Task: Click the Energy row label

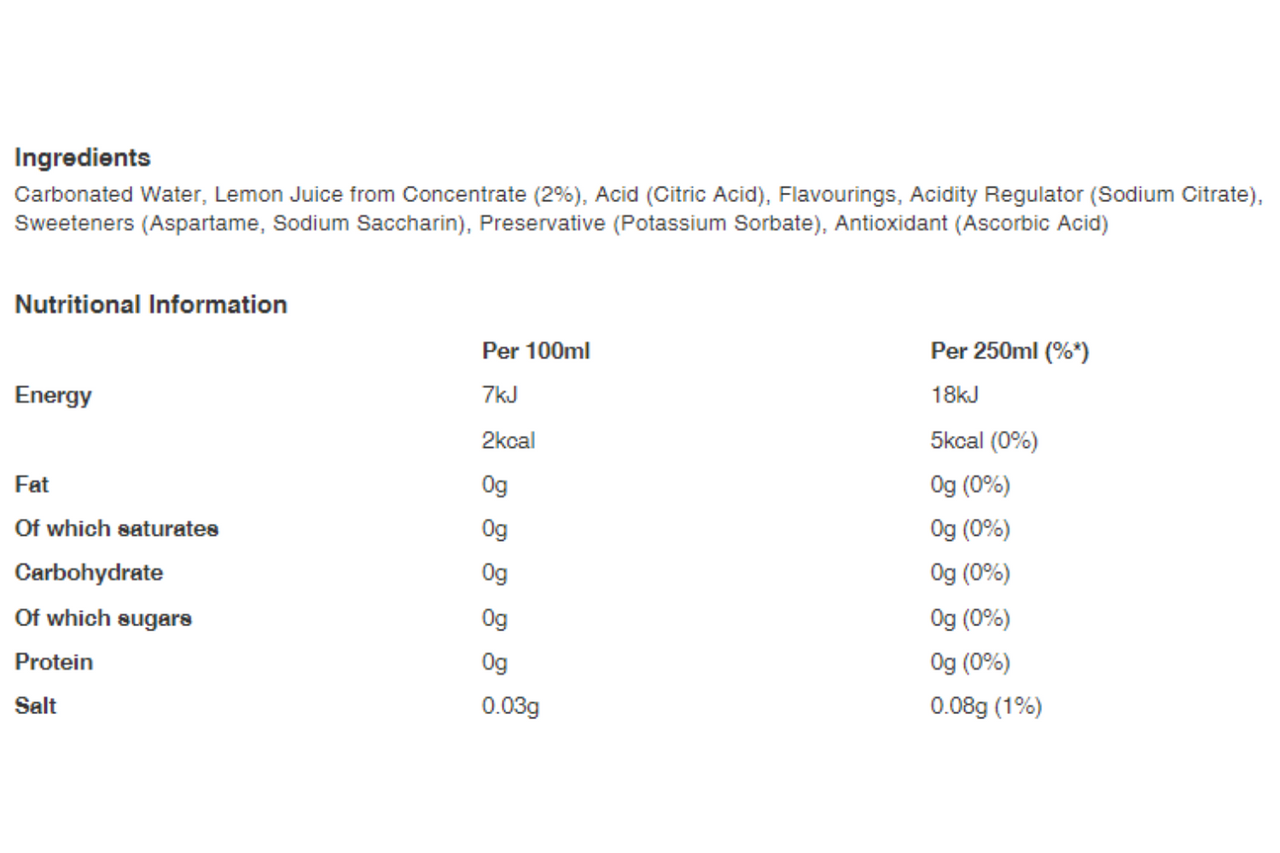Action: click(x=53, y=396)
